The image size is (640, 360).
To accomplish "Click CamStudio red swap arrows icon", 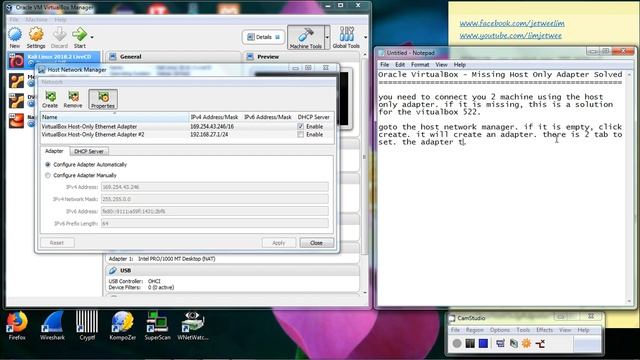I will (540, 344).
